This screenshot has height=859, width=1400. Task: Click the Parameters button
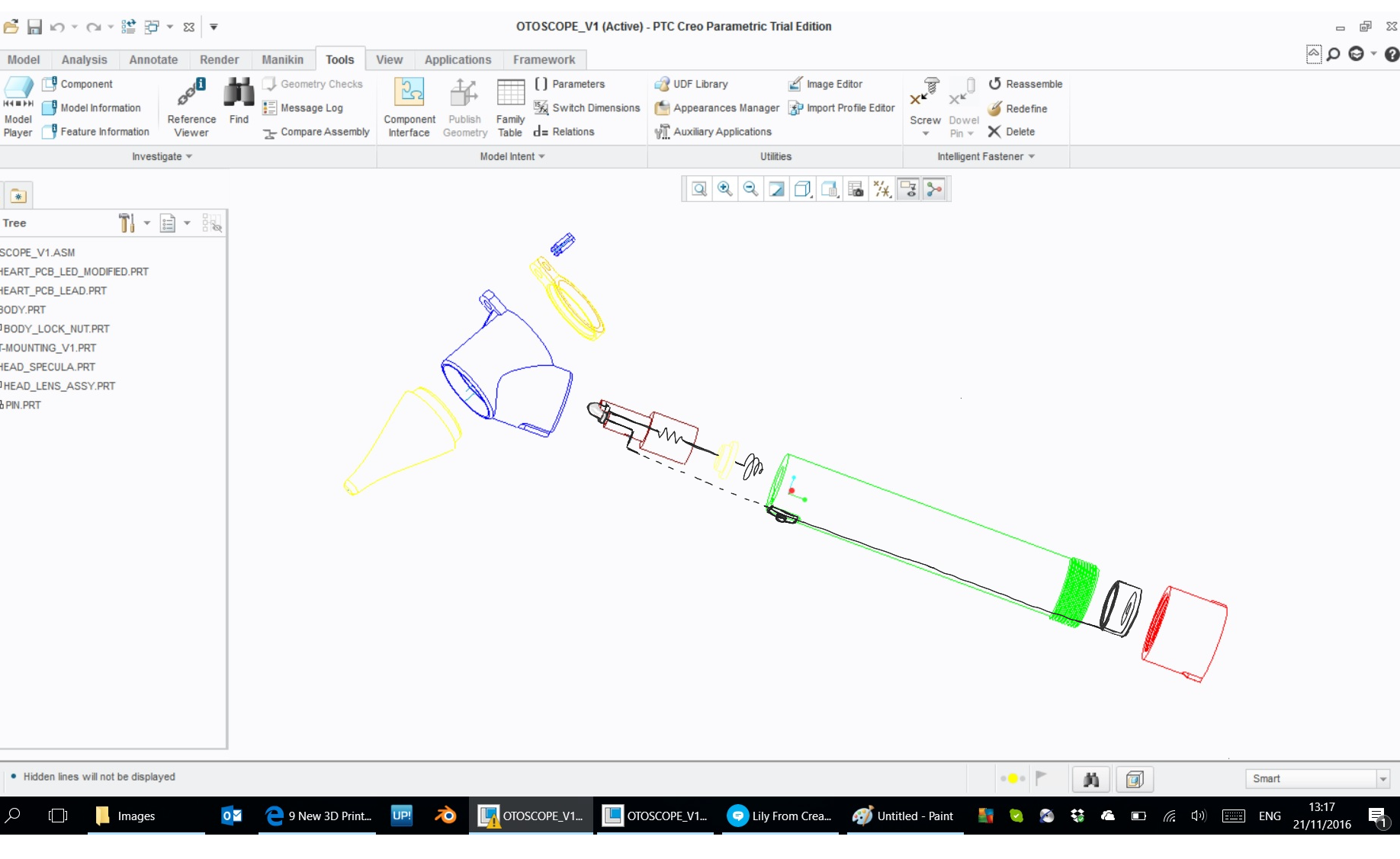coord(570,84)
